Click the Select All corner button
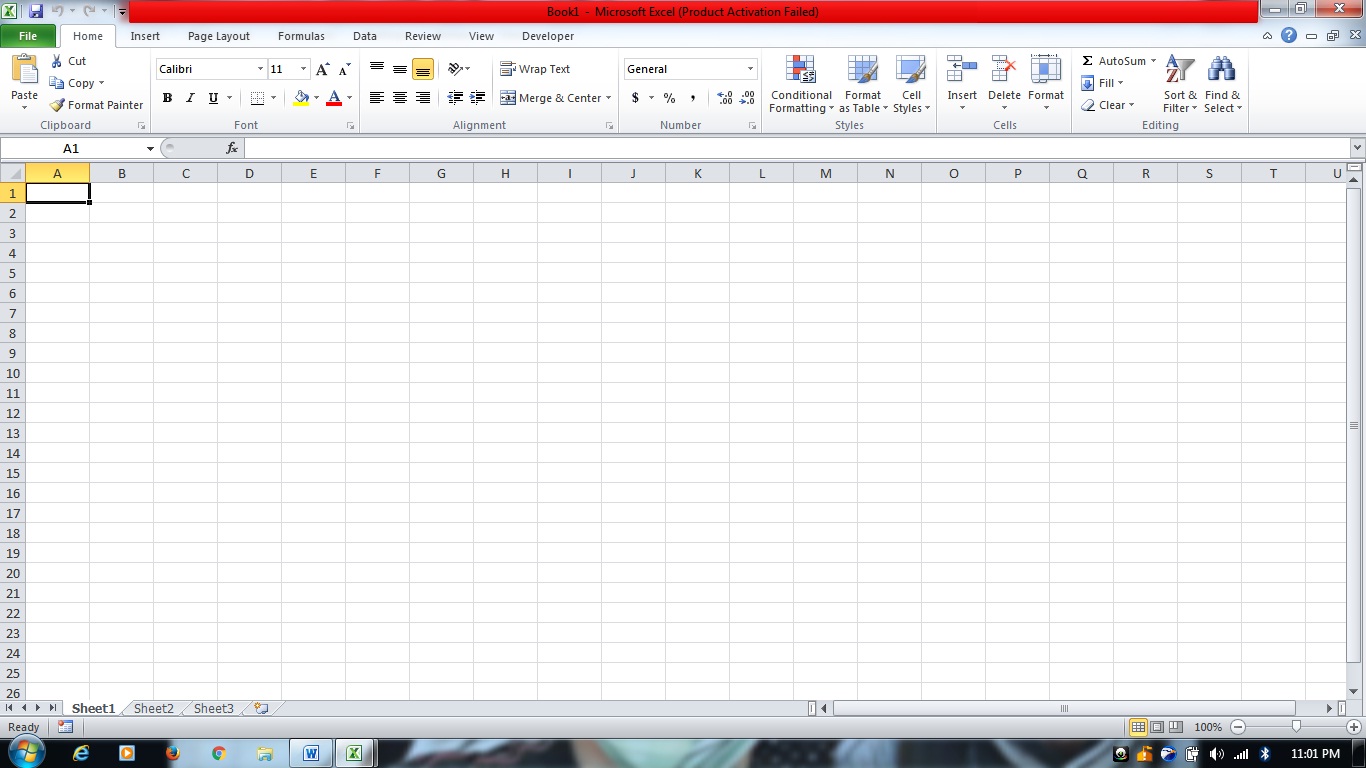Image resolution: width=1366 pixels, height=768 pixels. coord(13,173)
